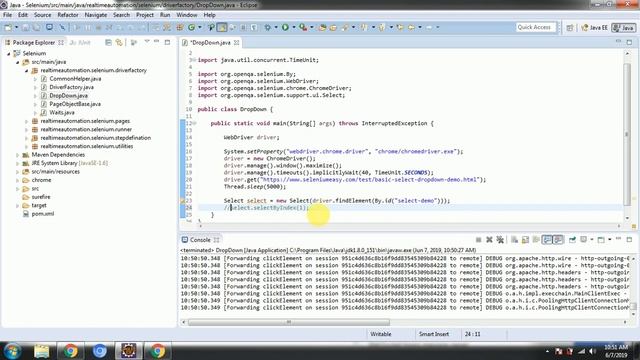Click the Quick Access search field

pyautogui.click(x=536, y=27)
